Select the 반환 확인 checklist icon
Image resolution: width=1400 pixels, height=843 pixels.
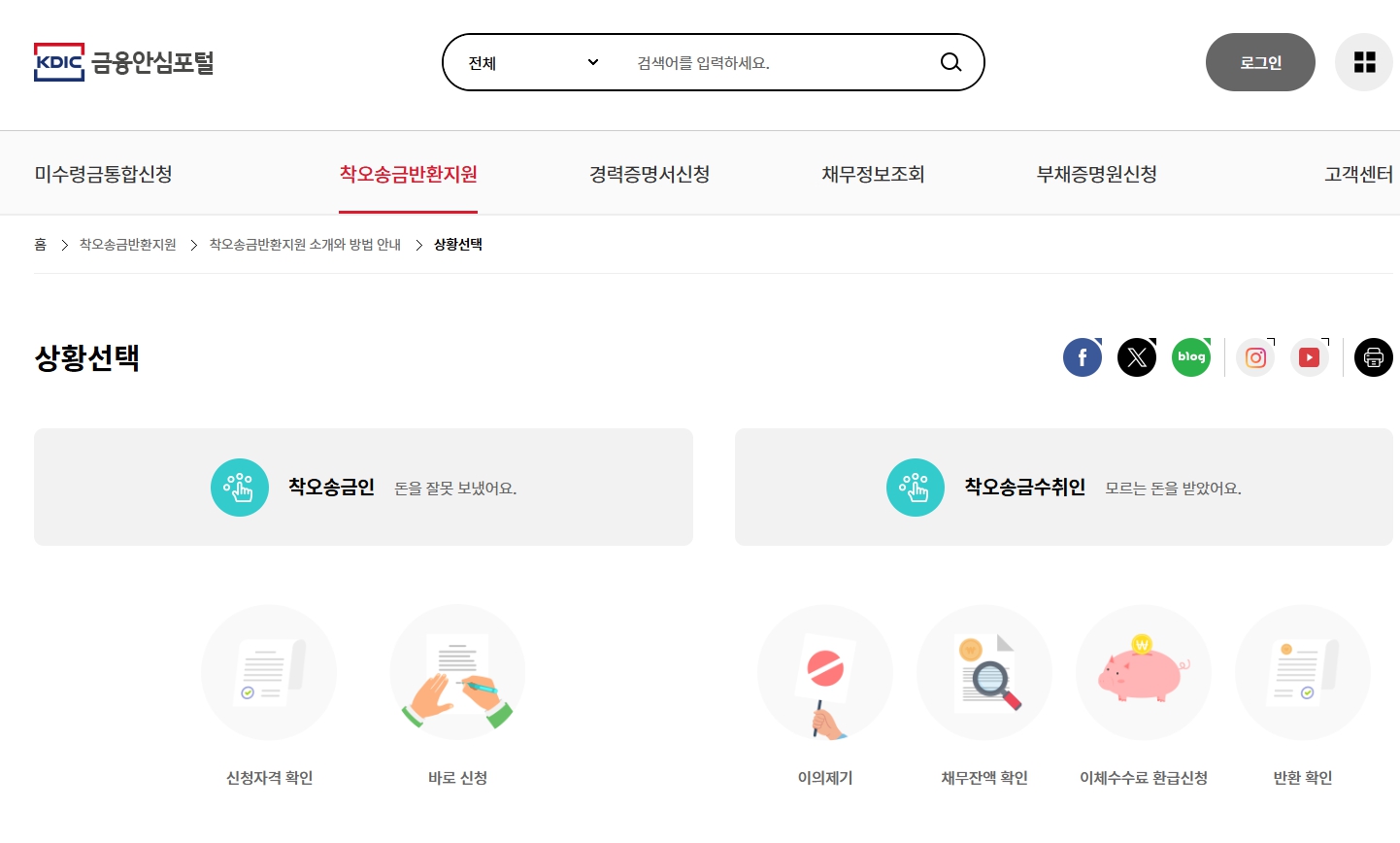pos(1302,672)
